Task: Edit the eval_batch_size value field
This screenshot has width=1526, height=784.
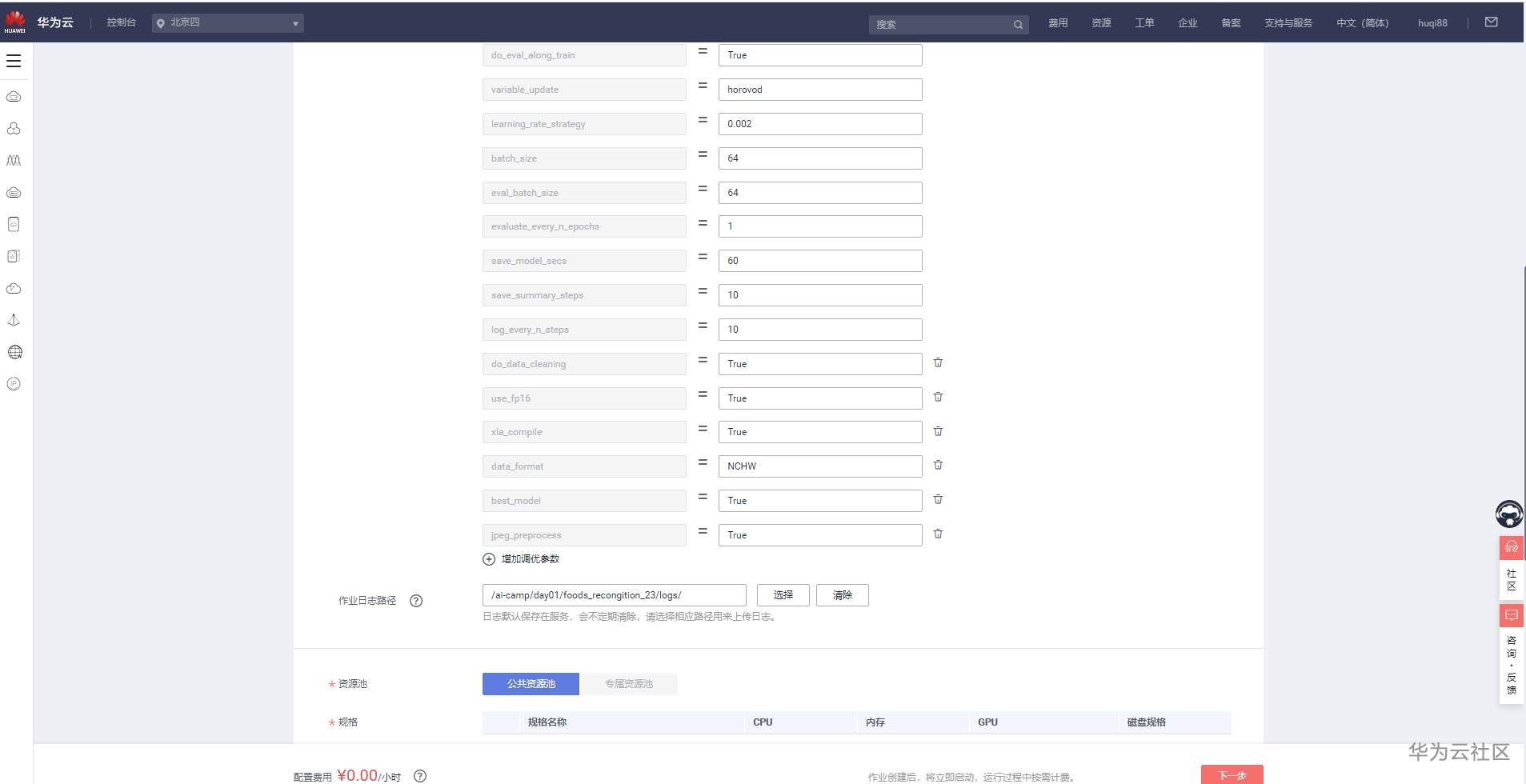Action: pyautogui.click(x=820, y=193)
